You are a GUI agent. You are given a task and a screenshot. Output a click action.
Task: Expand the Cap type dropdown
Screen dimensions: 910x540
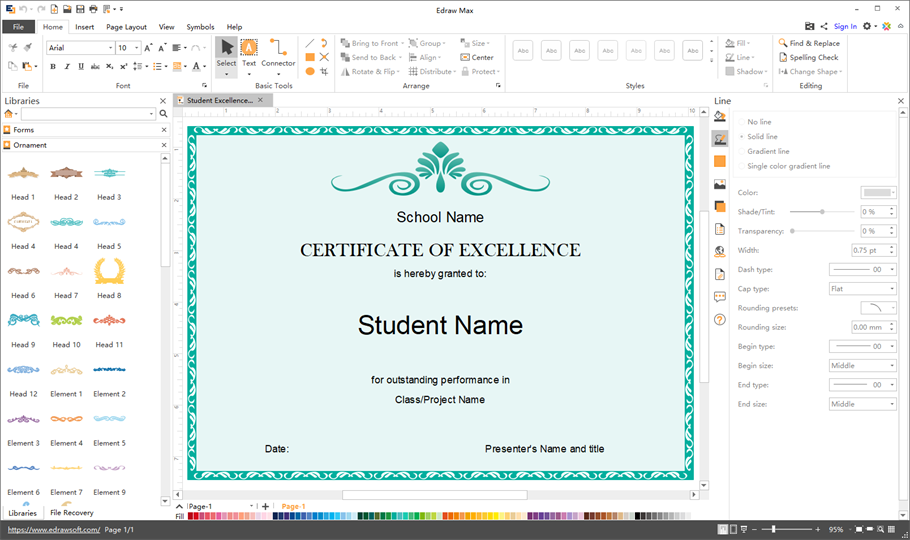862,289
